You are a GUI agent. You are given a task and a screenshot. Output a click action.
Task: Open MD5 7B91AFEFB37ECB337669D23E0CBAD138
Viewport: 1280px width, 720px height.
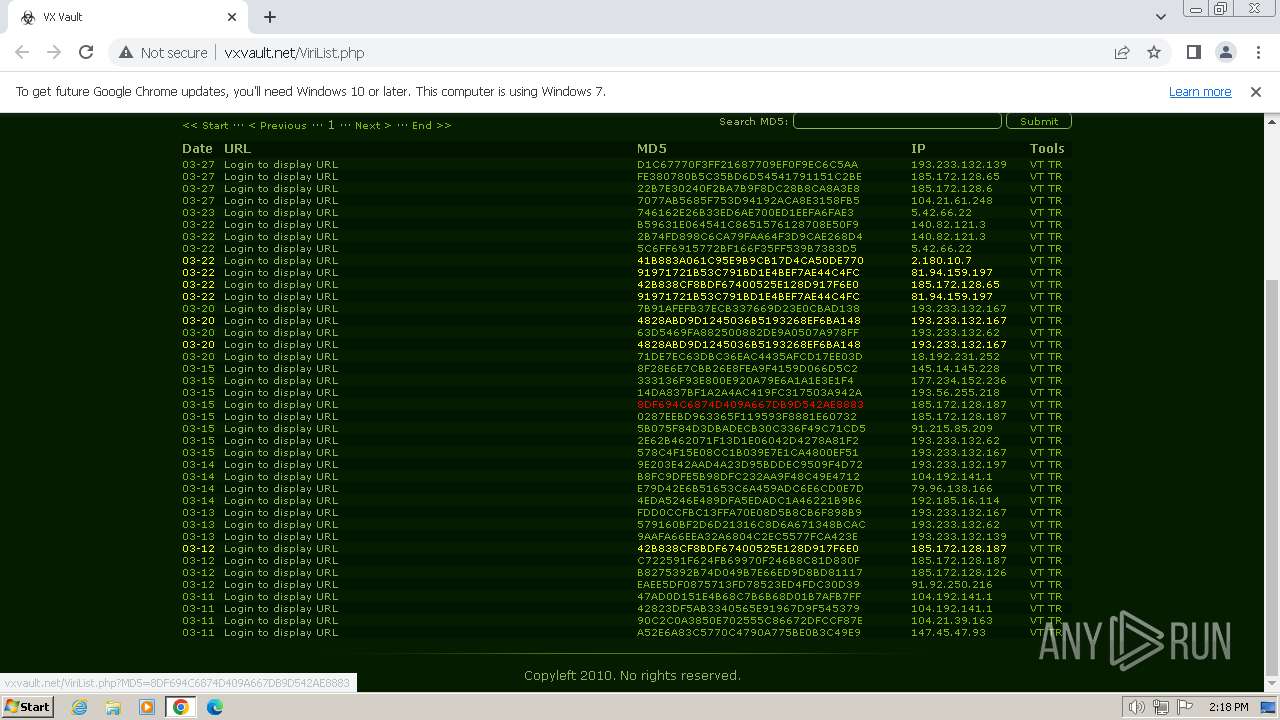pos(748,309)
